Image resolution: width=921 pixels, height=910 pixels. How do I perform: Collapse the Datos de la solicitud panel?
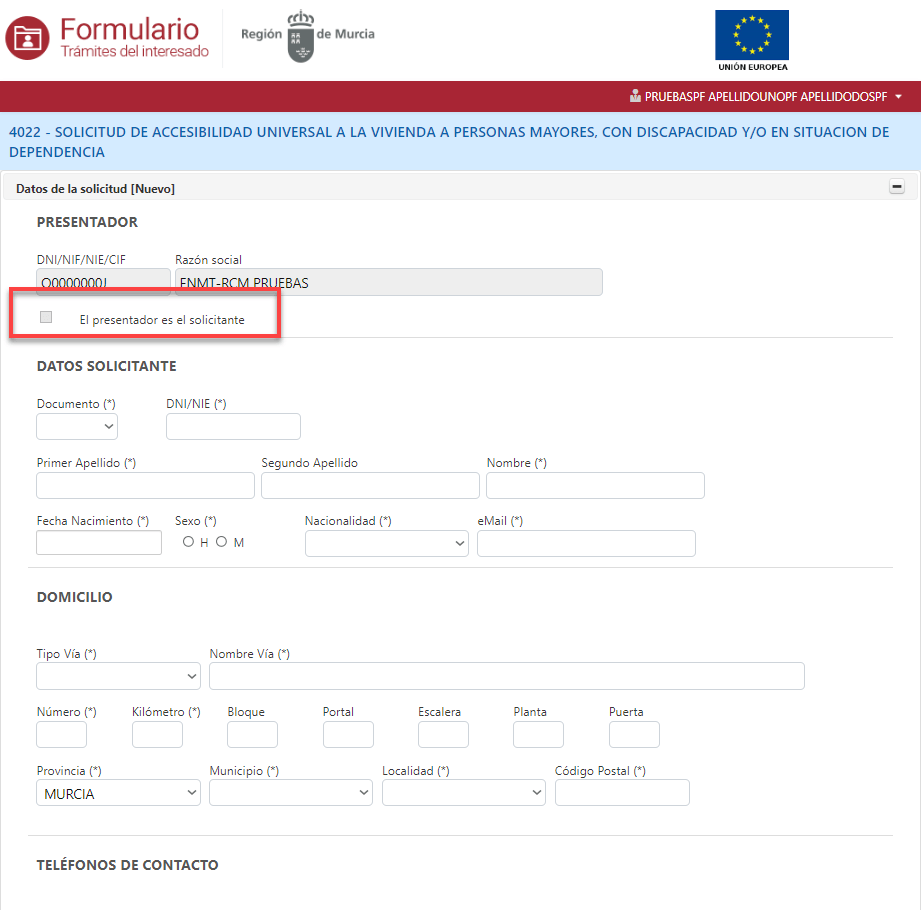pyautogui.click(x=897, y=187)
